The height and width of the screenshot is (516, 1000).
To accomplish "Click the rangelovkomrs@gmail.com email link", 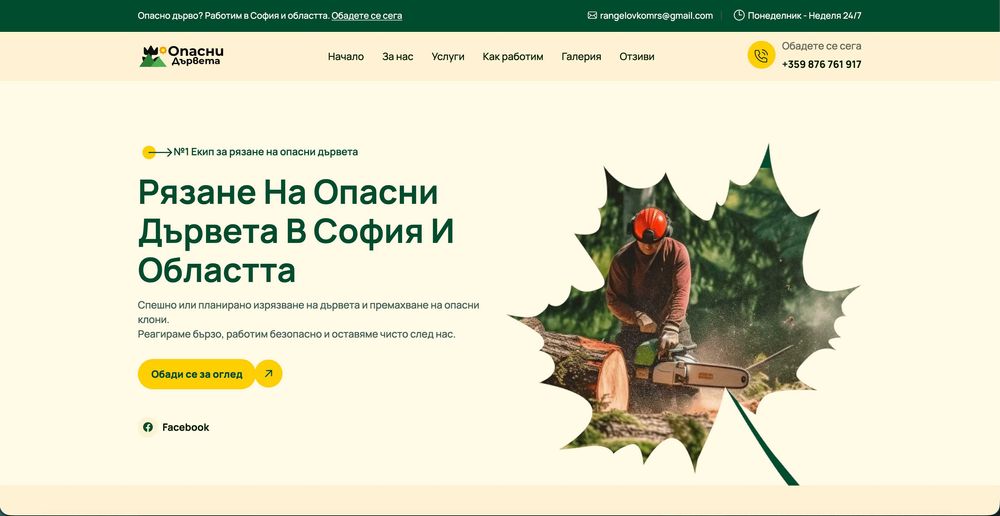I will click(656, 16).
